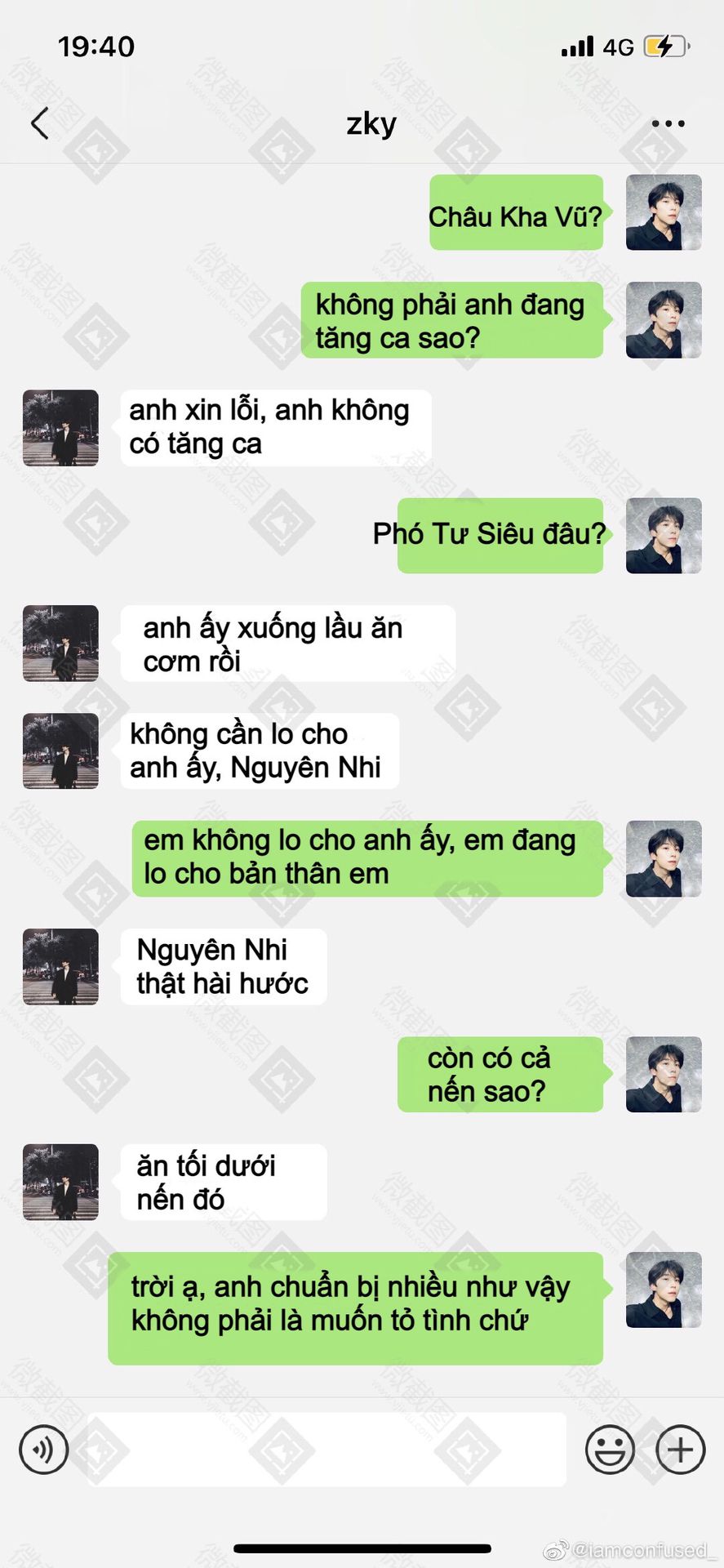Tap the 'zky' chat title
The image size is (724, 1568).
[x=371, y=123]
